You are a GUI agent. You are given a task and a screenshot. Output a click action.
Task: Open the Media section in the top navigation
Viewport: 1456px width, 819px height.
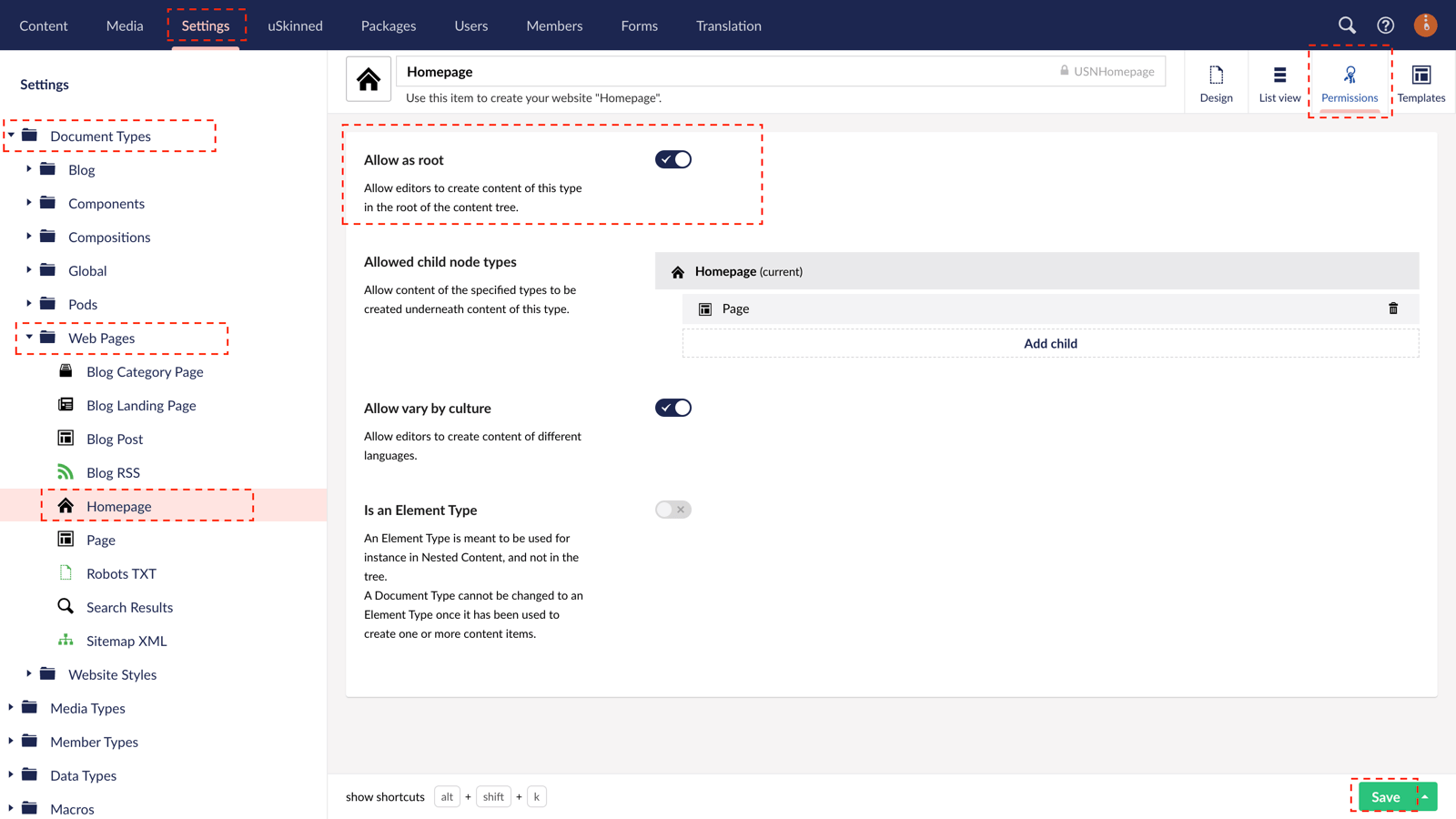pyautogui.click(x=124, y=25)
